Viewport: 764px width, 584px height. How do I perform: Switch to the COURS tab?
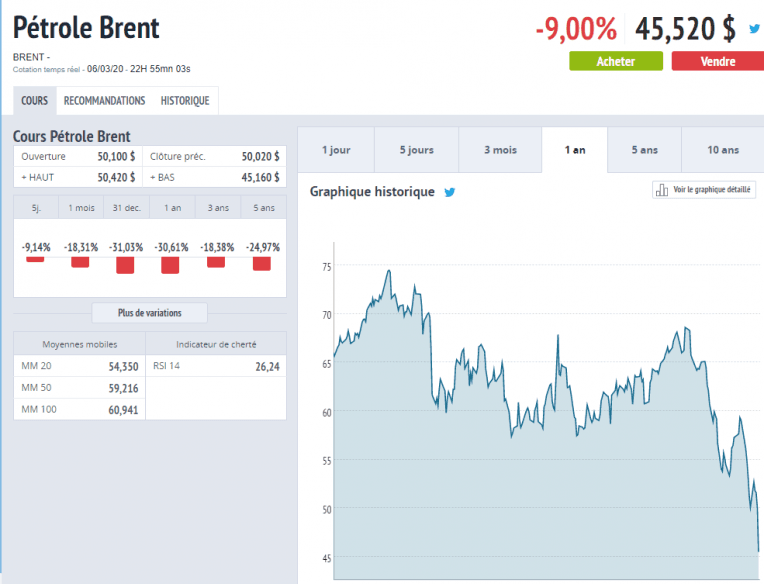[x=34, y=101]
